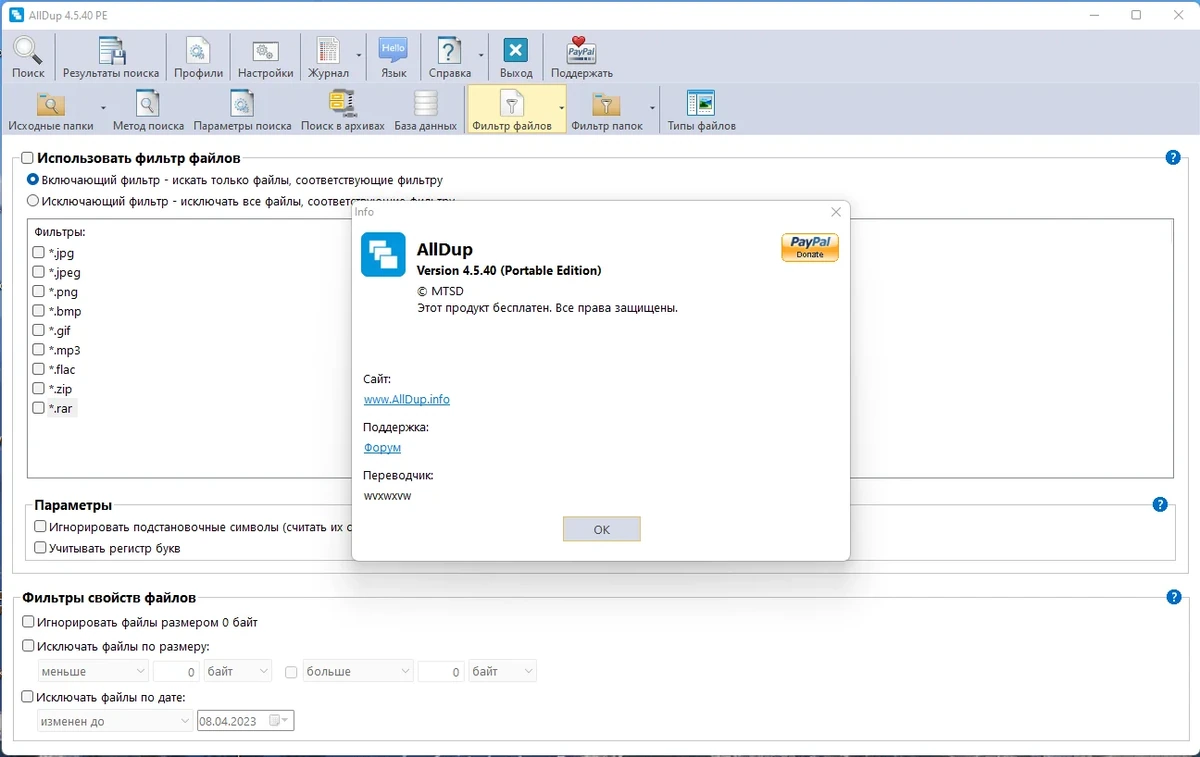Click the size value field after больше
The image size is (1200, 757).
pyautogui.click(x=441, y=671)
